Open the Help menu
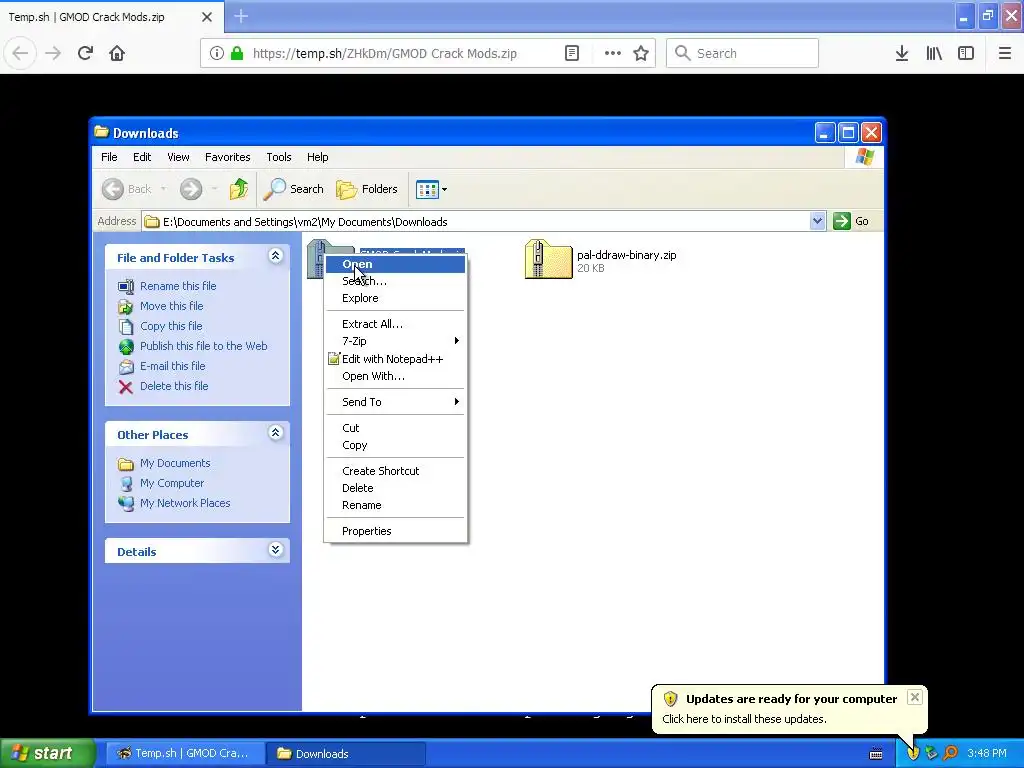The height and width of the screenshot is (768, 1024). [317, 157]
